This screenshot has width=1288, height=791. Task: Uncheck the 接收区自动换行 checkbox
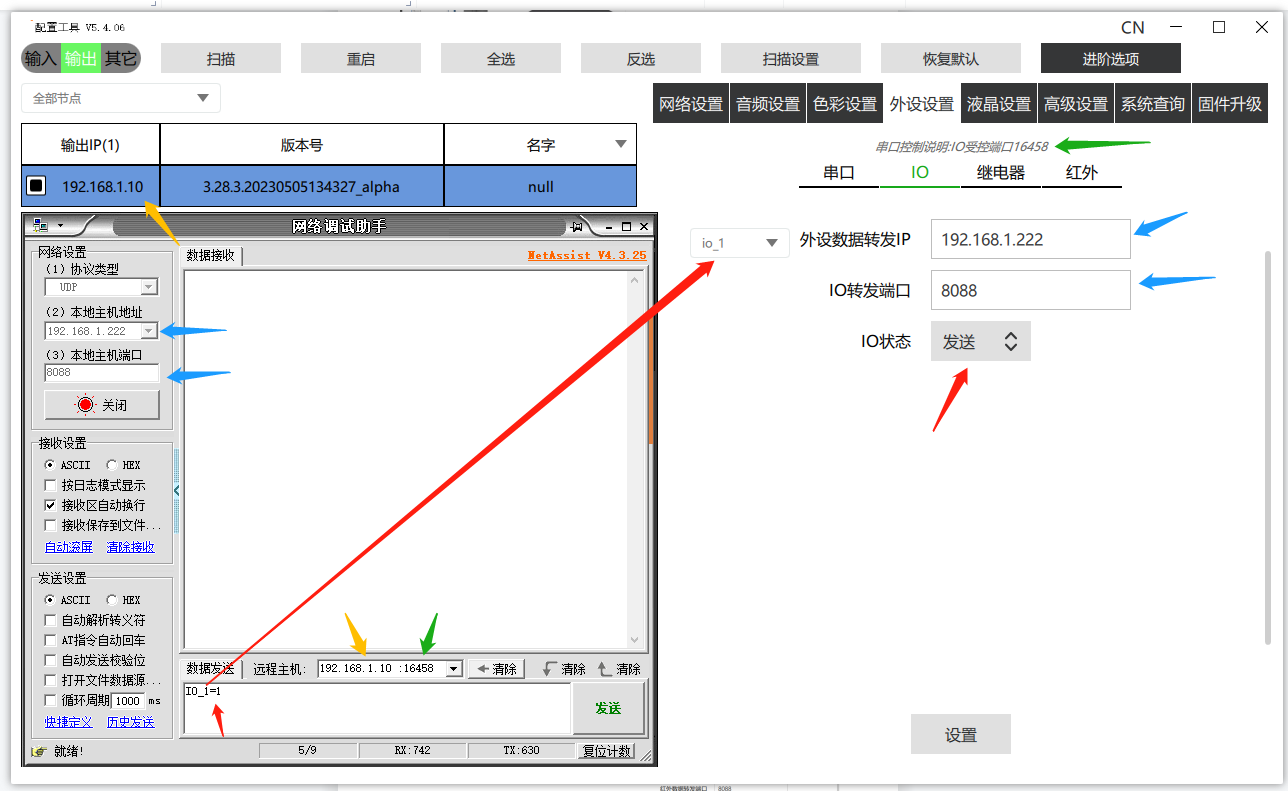click(x=51, y=505)
